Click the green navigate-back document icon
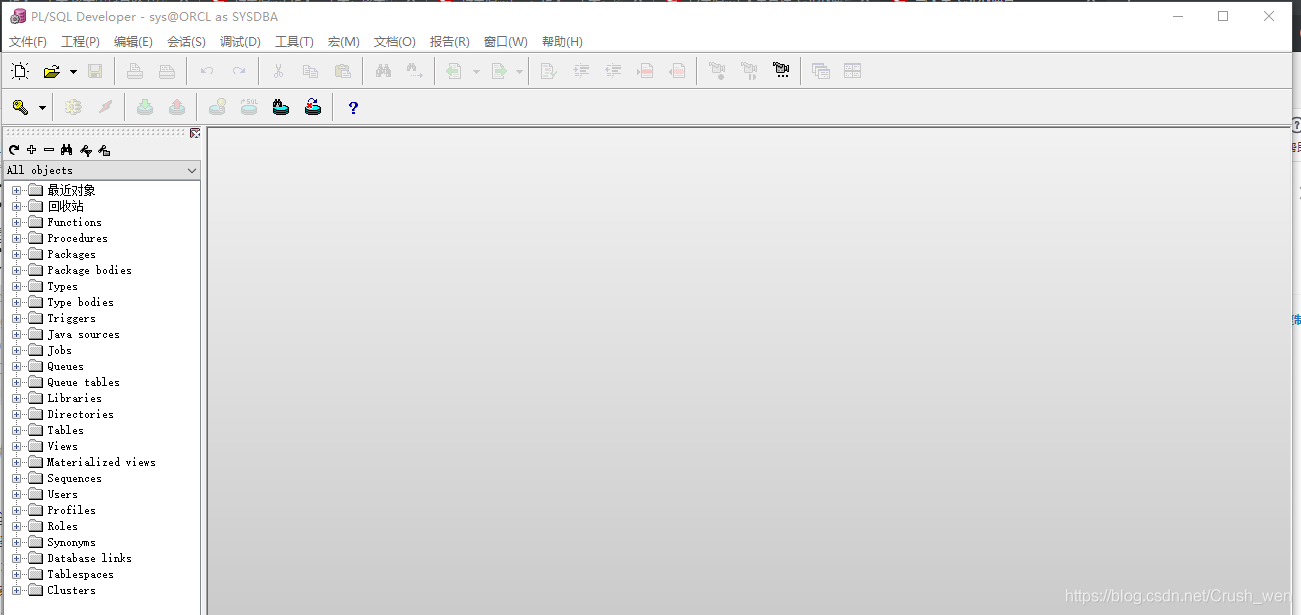This screenshot has width=1301, height=615. [455, 71]
